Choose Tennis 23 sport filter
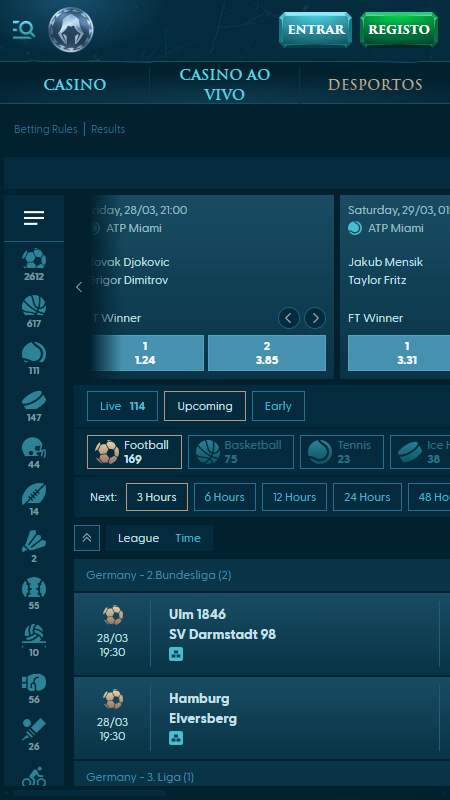Image resolution: width=450 pixels, height=800 pixels. click(342, 452)
